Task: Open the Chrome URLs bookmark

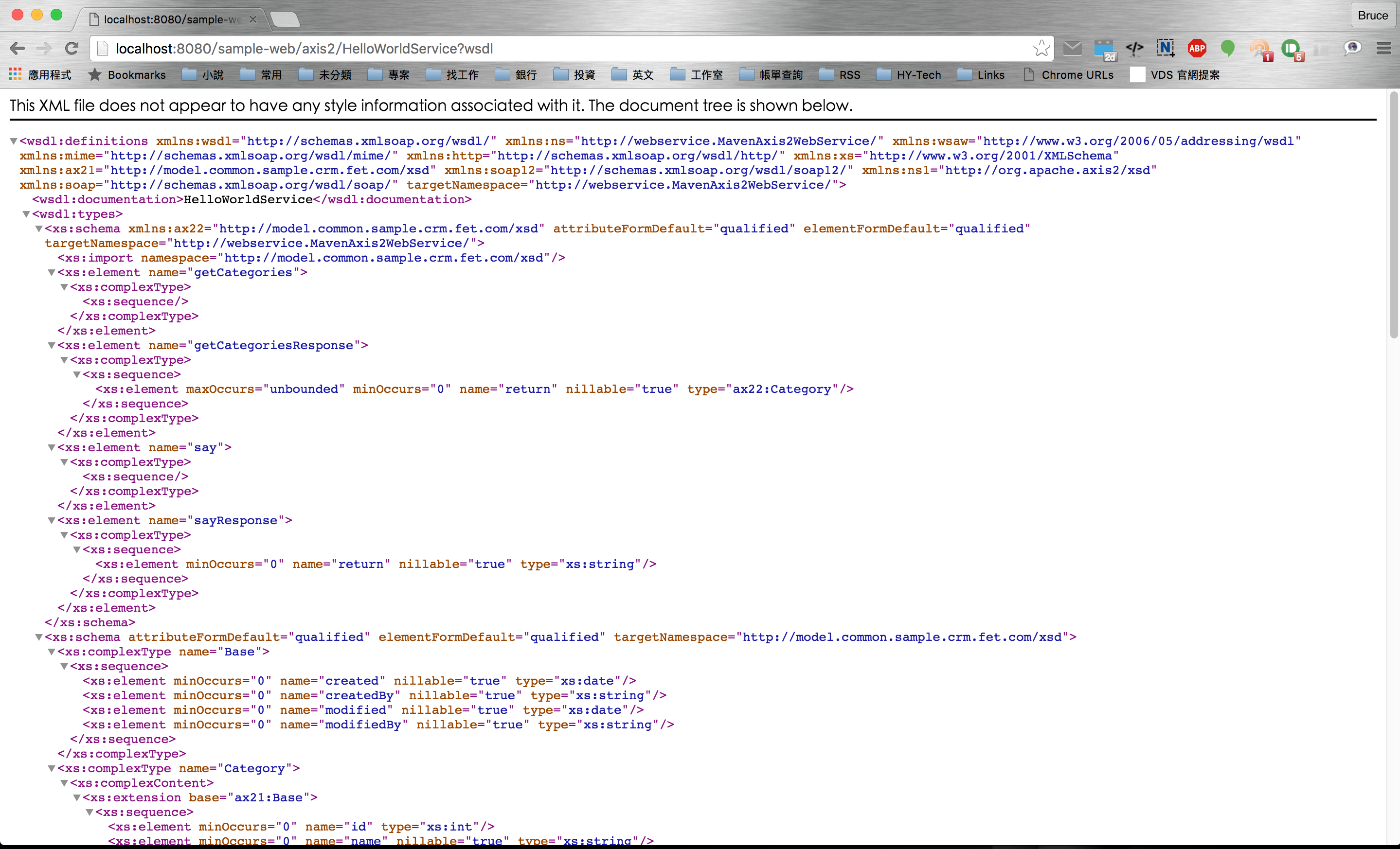Action: click(1069, 75)
